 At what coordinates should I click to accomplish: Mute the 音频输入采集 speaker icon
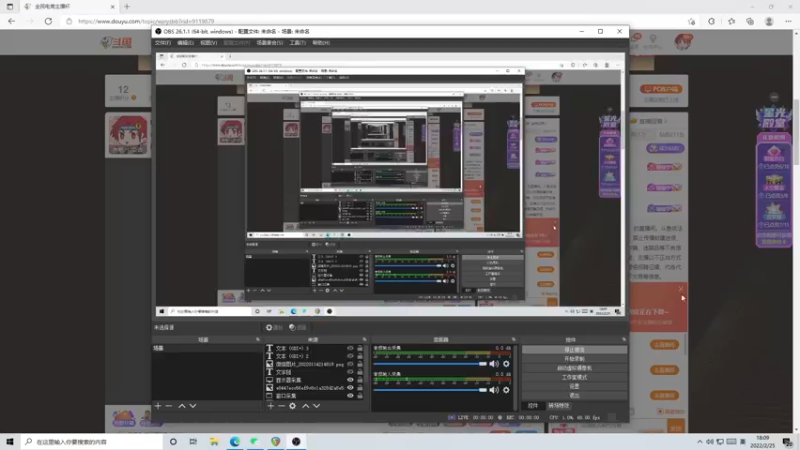494,390
